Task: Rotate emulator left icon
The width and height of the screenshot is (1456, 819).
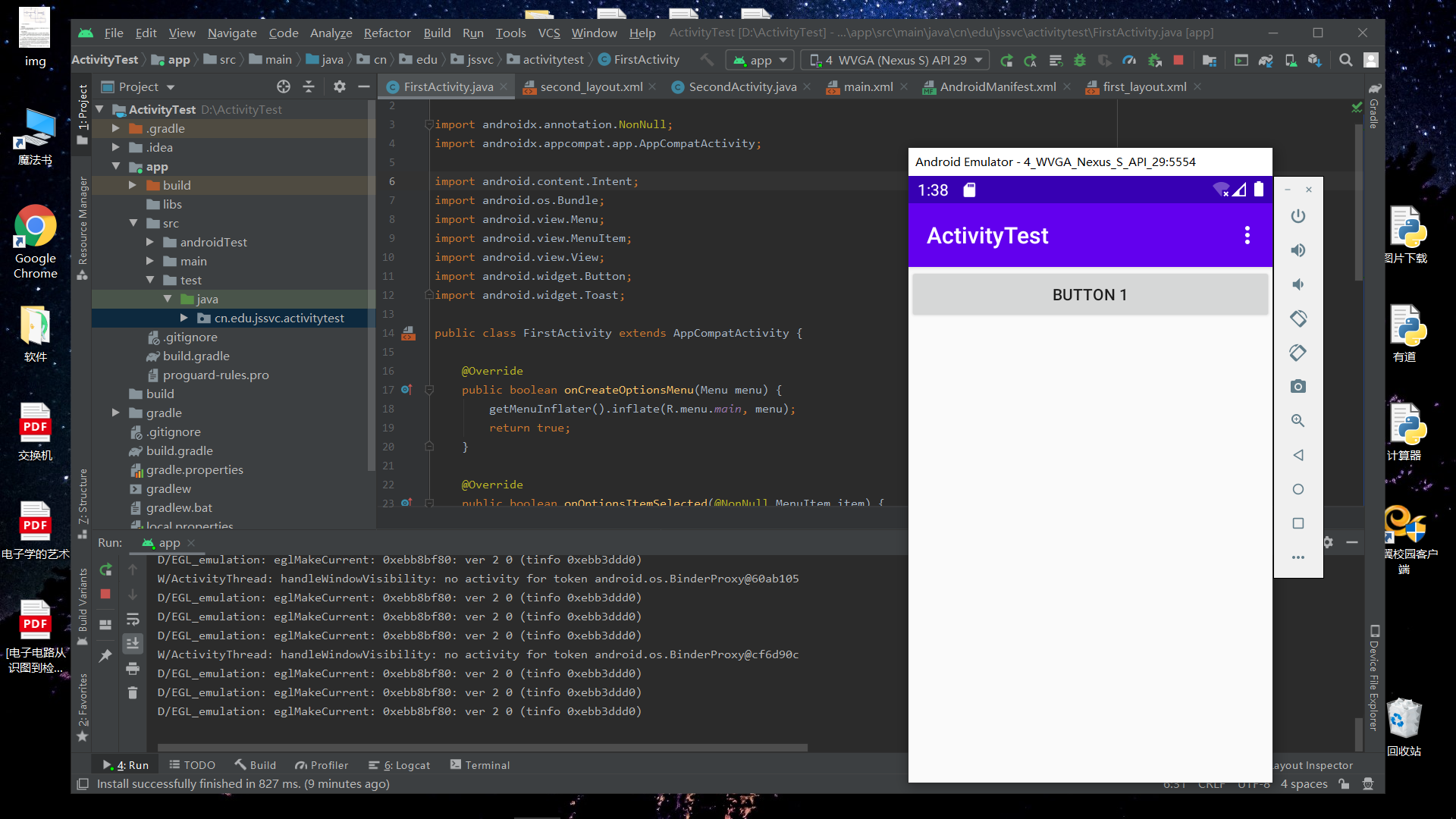Action: click(x=1298, y=318)
